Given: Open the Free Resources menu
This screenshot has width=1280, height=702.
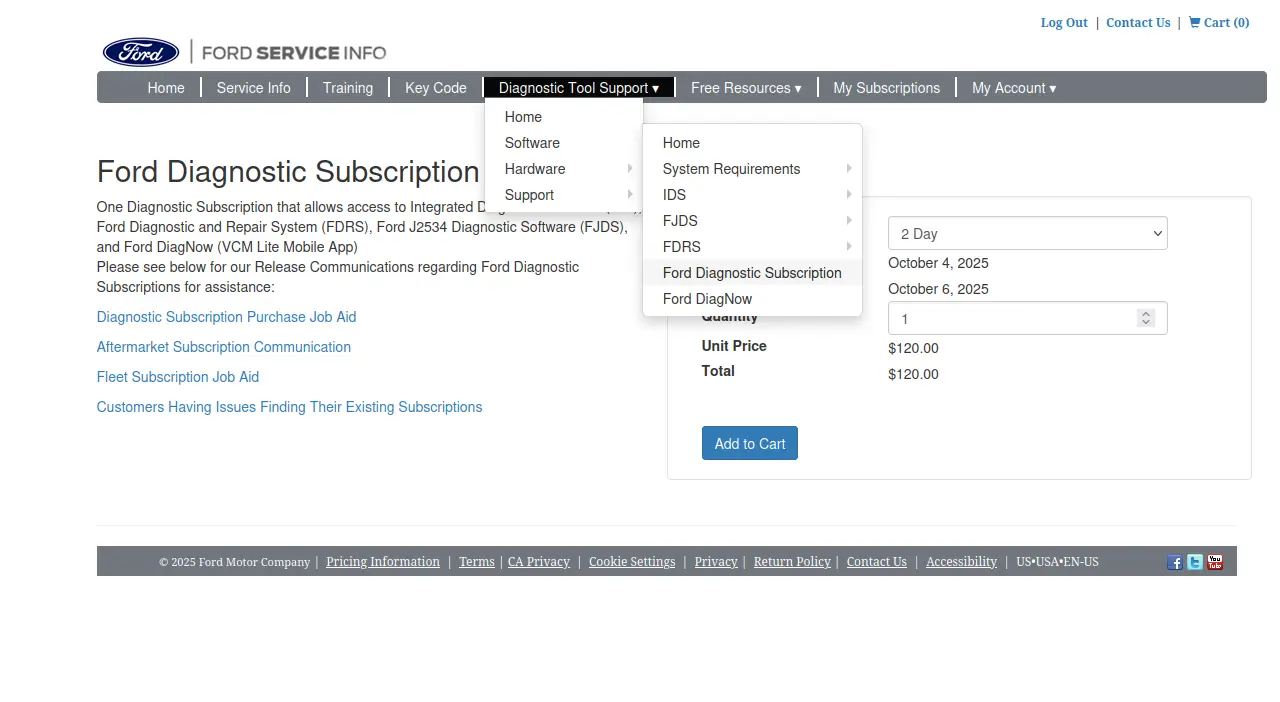Looking at the screenshot, I should [745, 88].
